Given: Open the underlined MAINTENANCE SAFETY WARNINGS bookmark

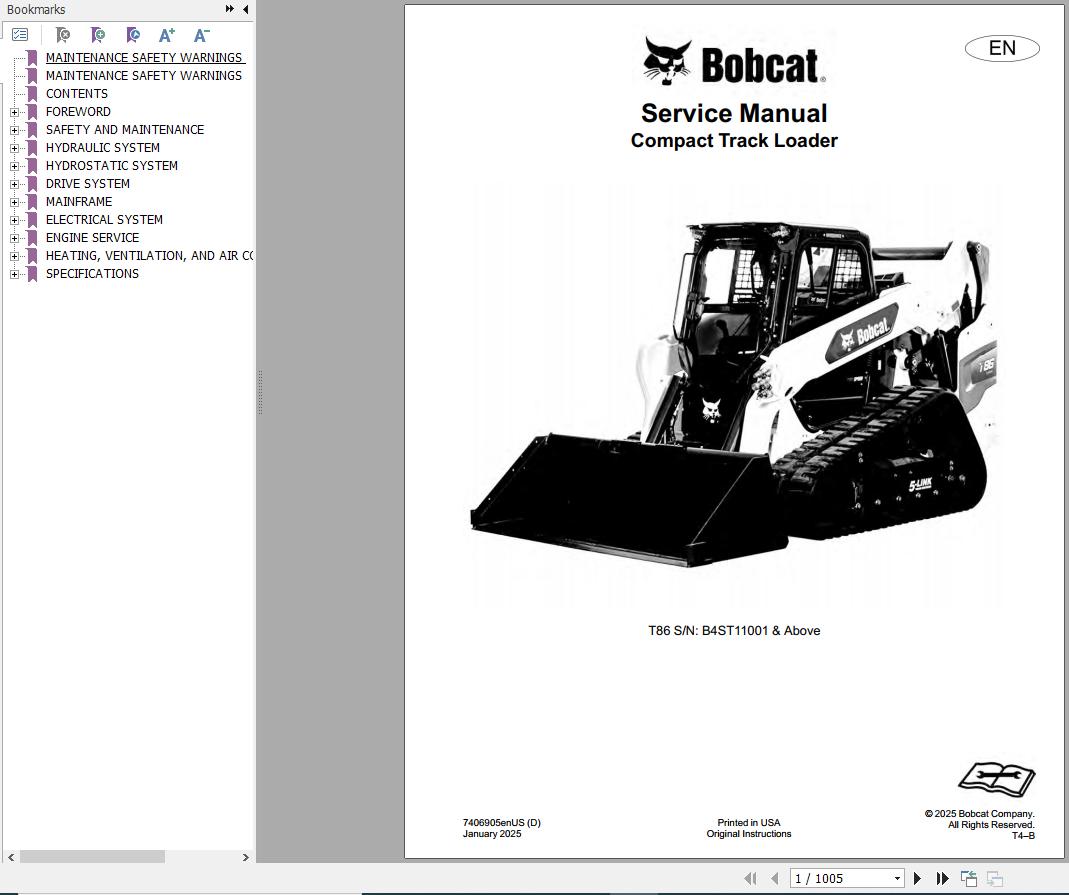Looking at the screenshot, I should 145,57.
